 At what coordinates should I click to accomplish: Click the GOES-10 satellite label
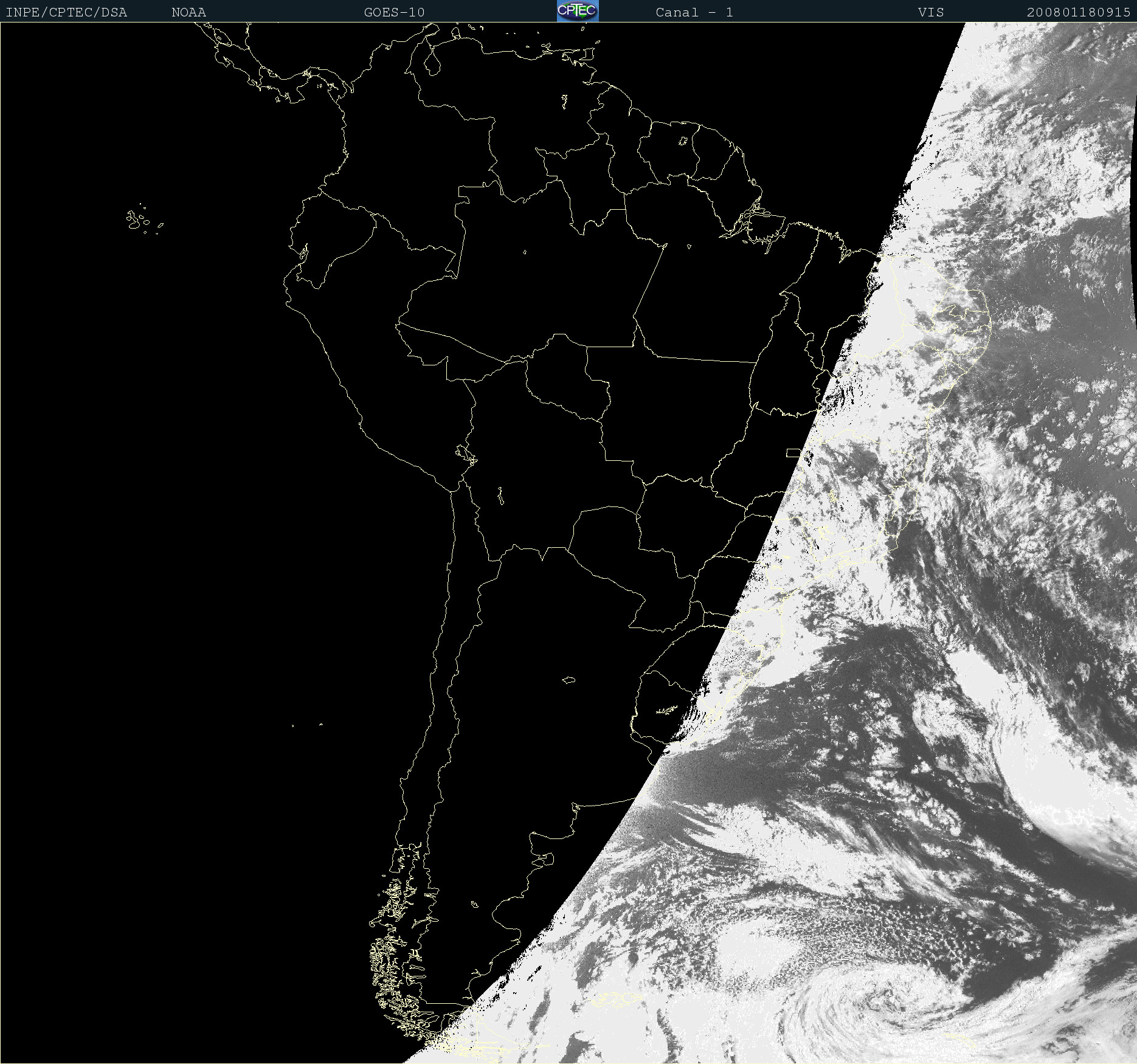pos(394,12)
